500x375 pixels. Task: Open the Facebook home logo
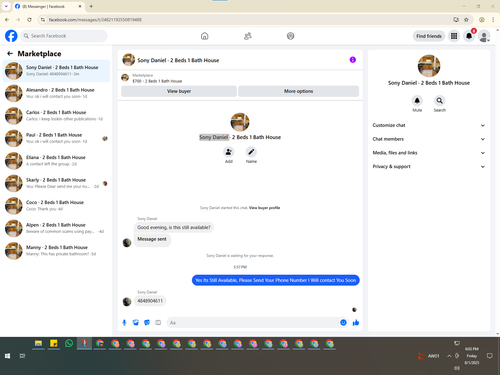pos(11,36)
